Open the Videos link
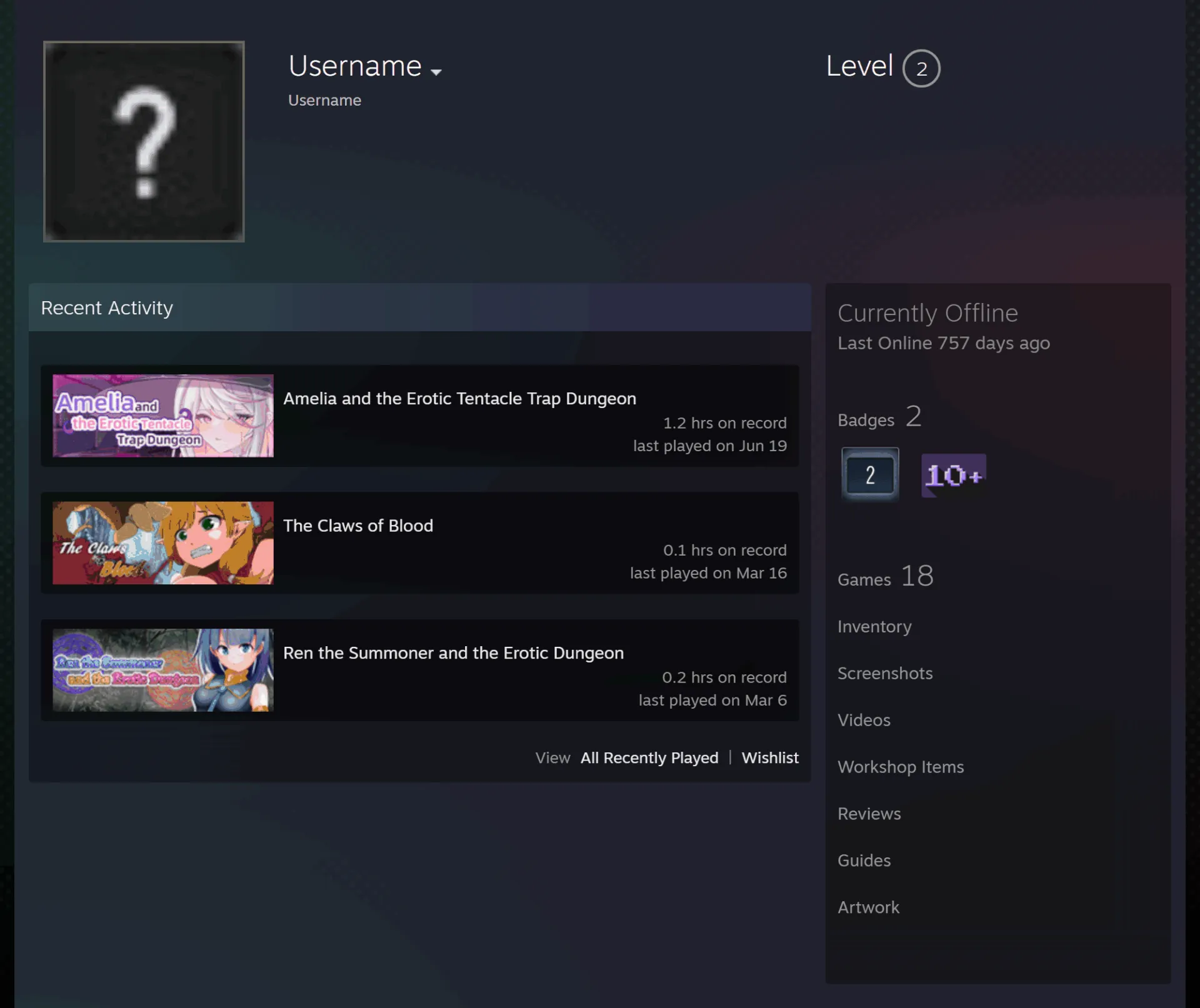This screenshot has width=1200, height=1008. click(x=864, y=721)
